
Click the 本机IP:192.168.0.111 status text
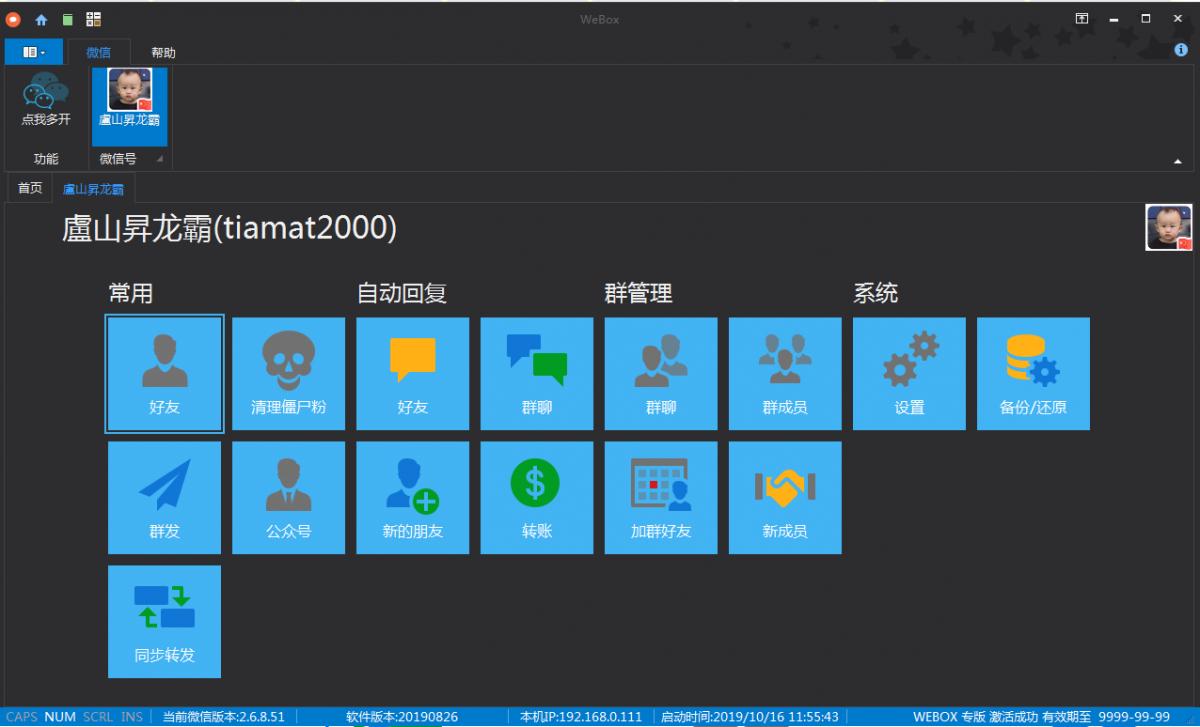581,717
